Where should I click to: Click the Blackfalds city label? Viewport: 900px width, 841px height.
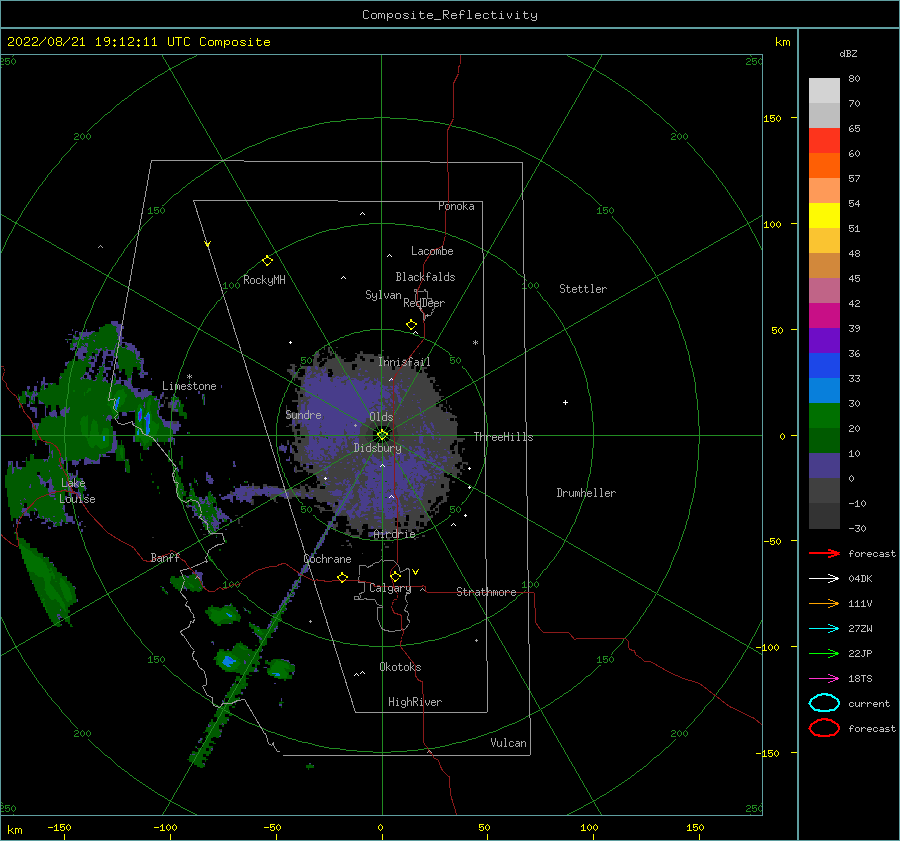[x=425, y=277]
